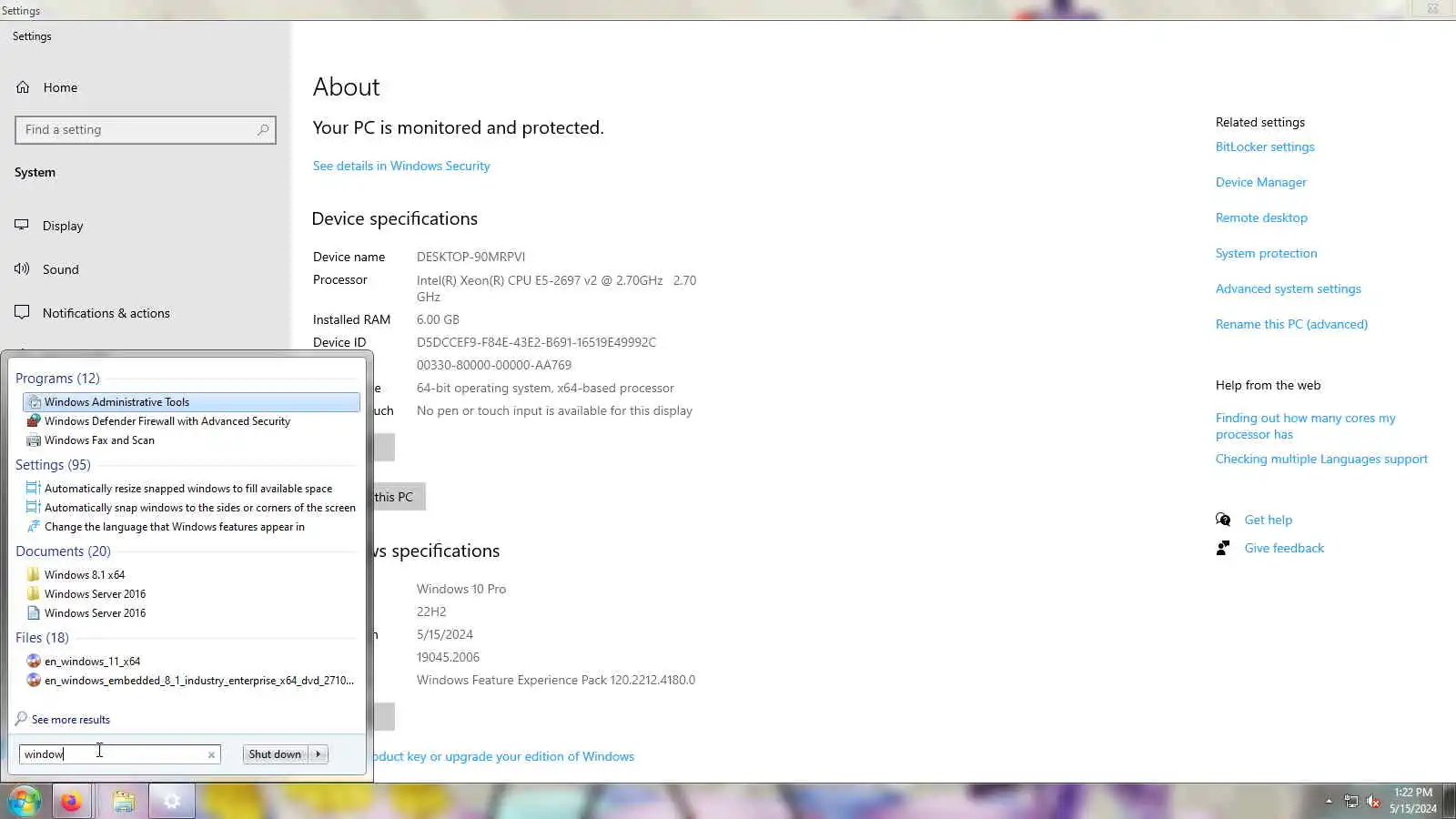
Task: Open Rename this PC (advanced) link
Action: pyautogui.click(x=1291, y=324)
